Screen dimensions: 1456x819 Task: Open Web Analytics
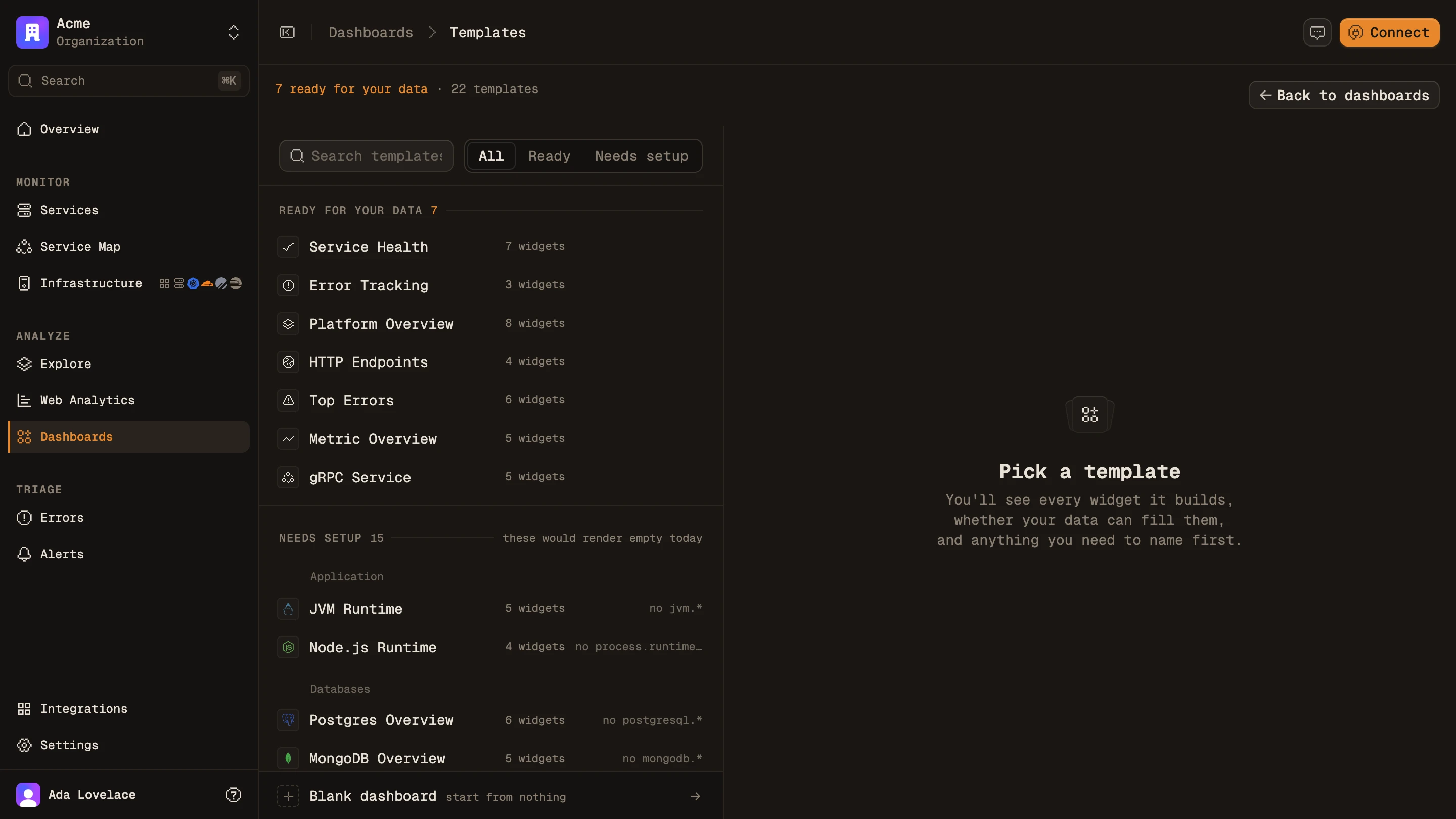coord(129,400)
